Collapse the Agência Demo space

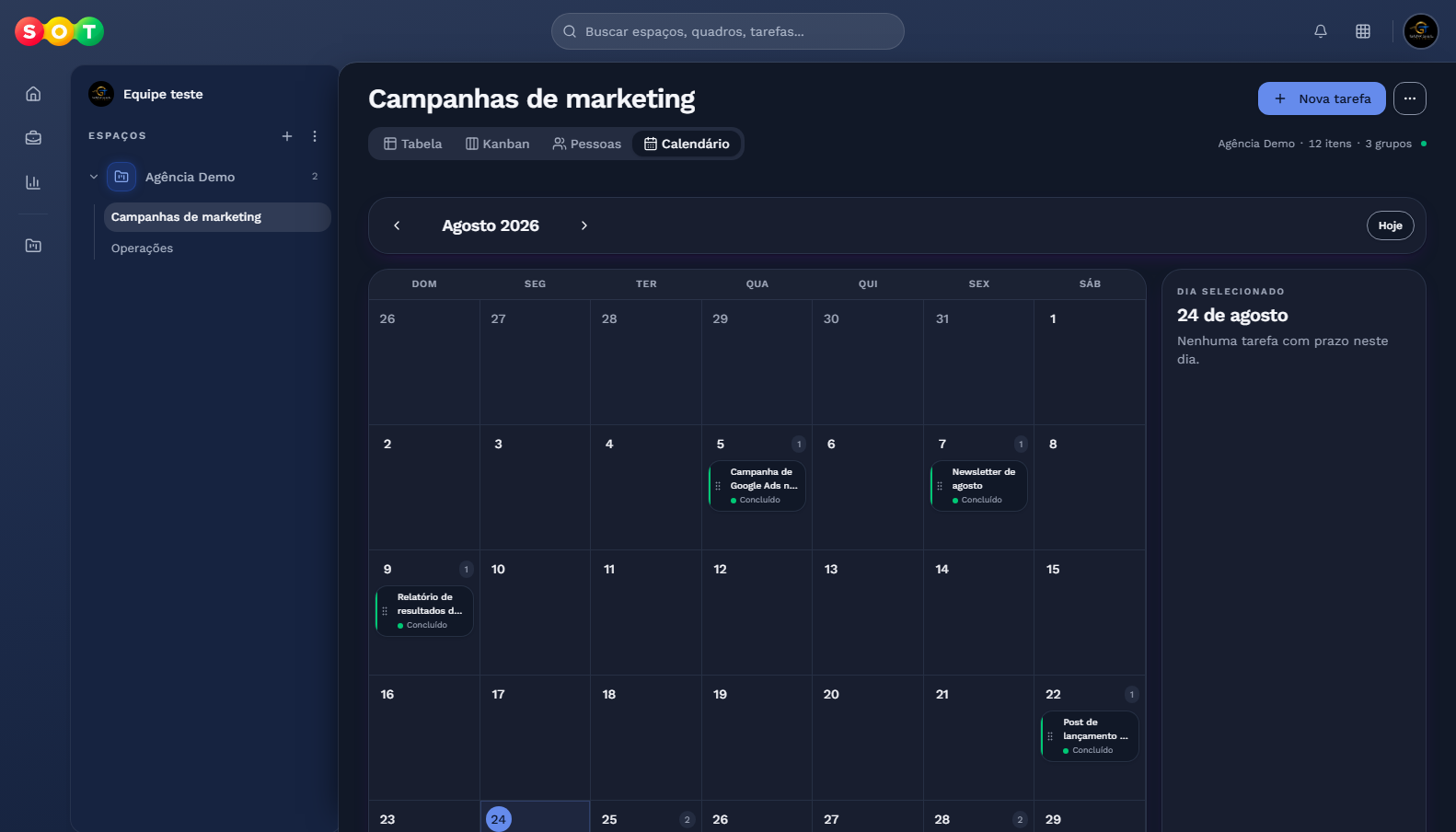coord(94,177)
